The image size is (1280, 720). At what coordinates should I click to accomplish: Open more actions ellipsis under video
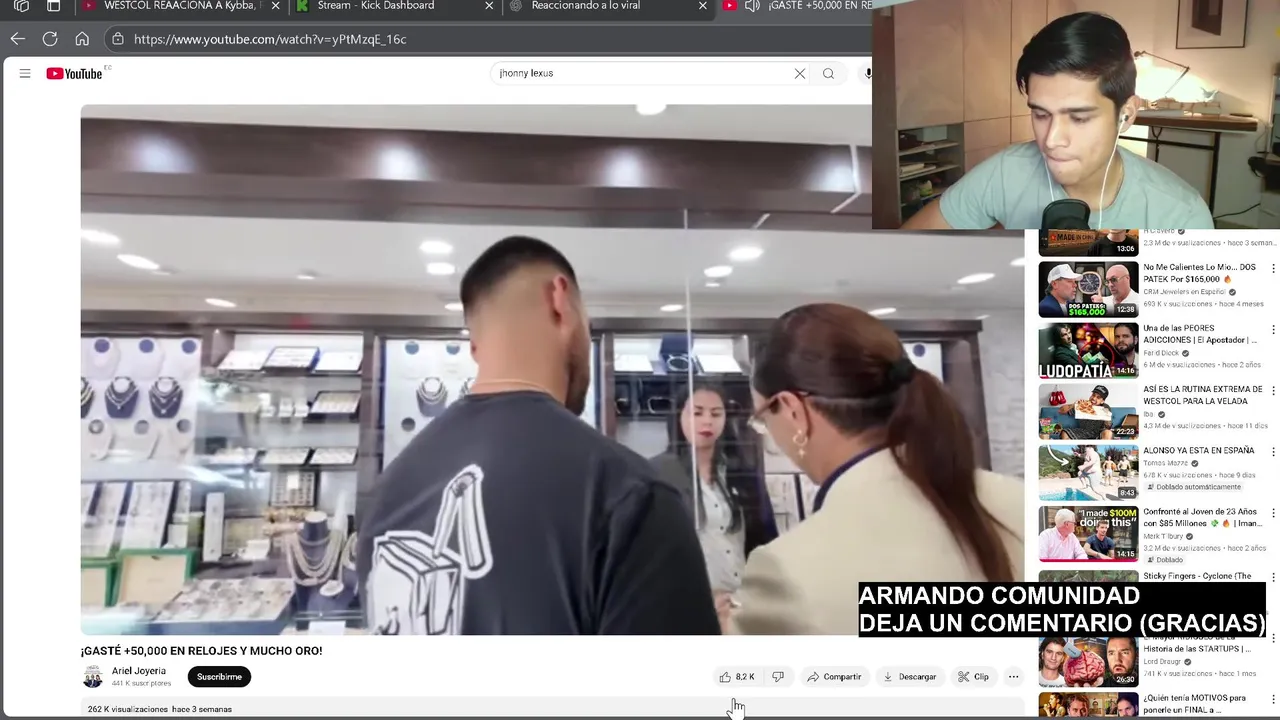click(x=1013, y=677)
